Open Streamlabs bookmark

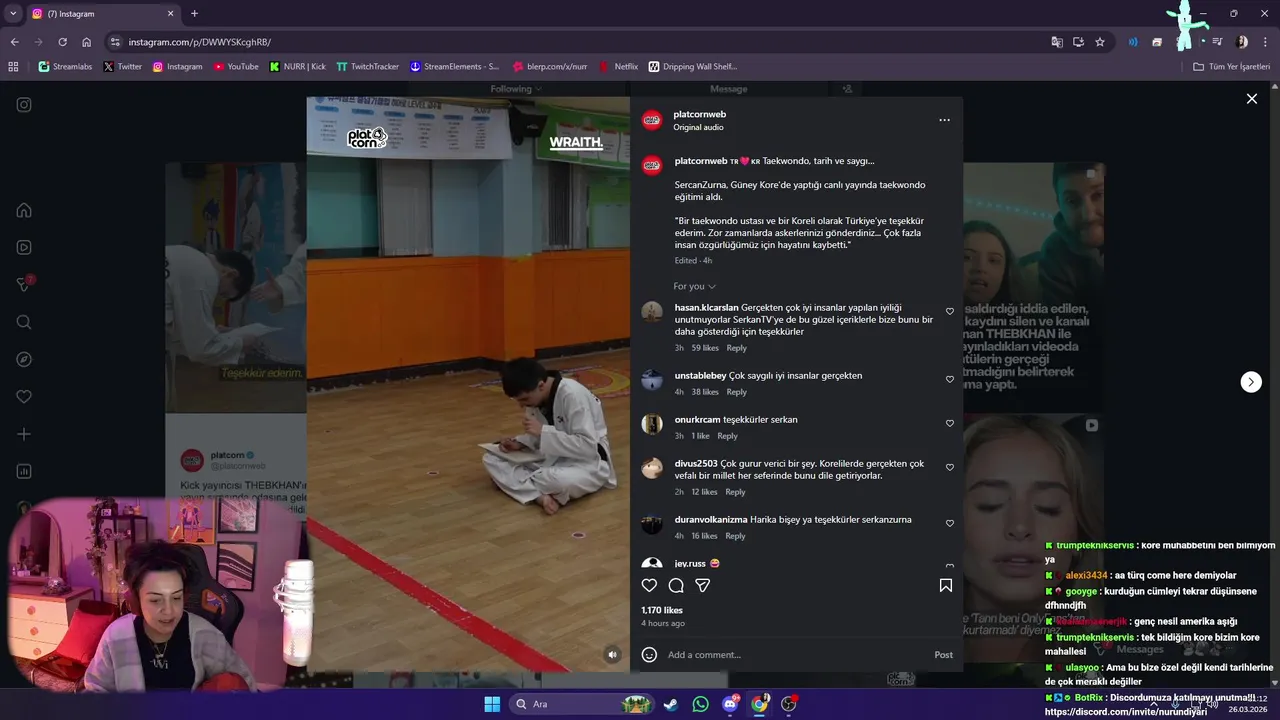(65, 67)
